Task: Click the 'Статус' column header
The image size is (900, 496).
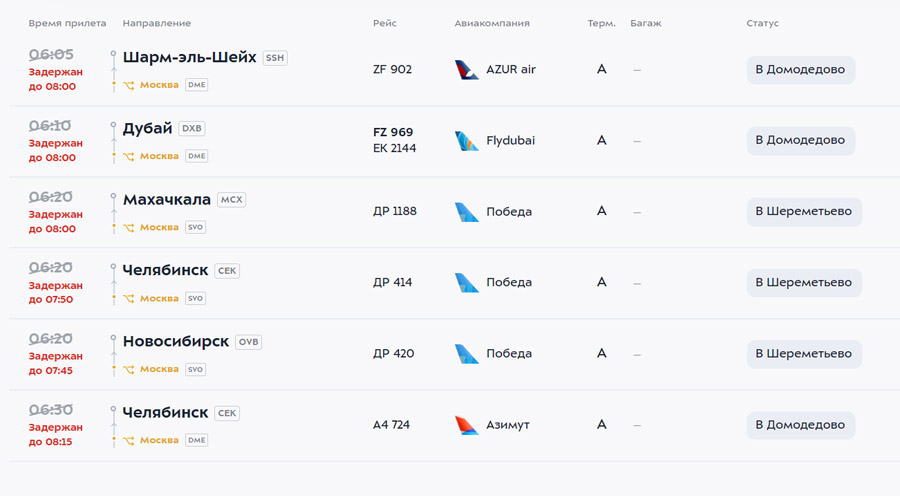Action: (762, 23)
